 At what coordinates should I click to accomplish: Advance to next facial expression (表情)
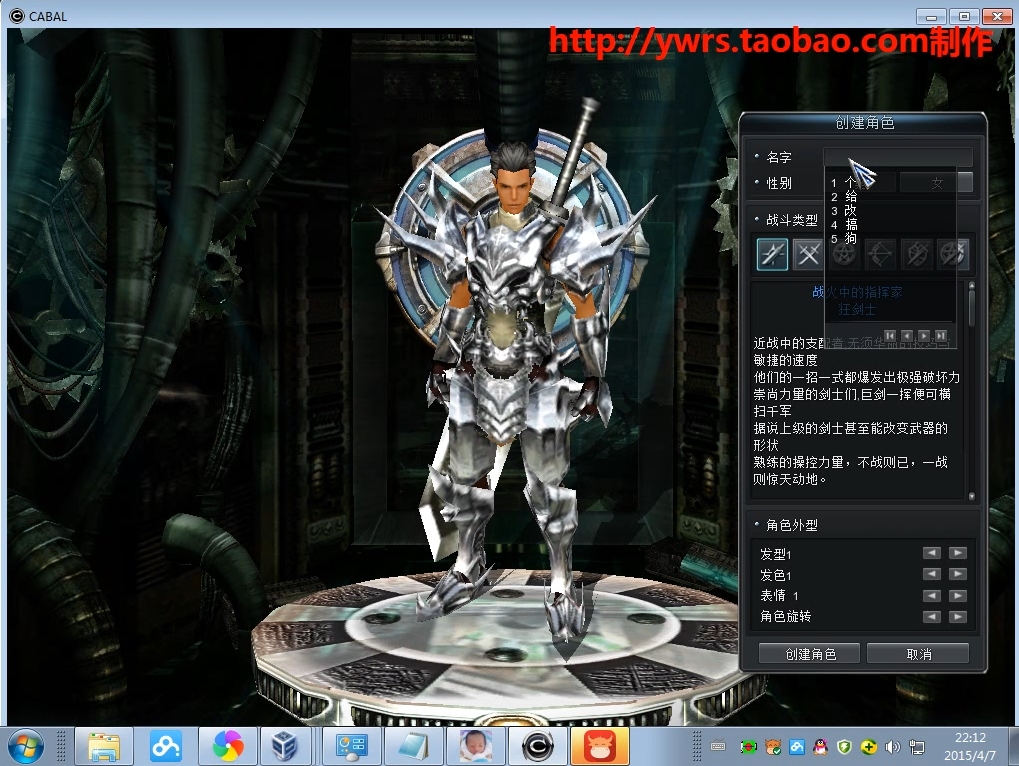957,595
